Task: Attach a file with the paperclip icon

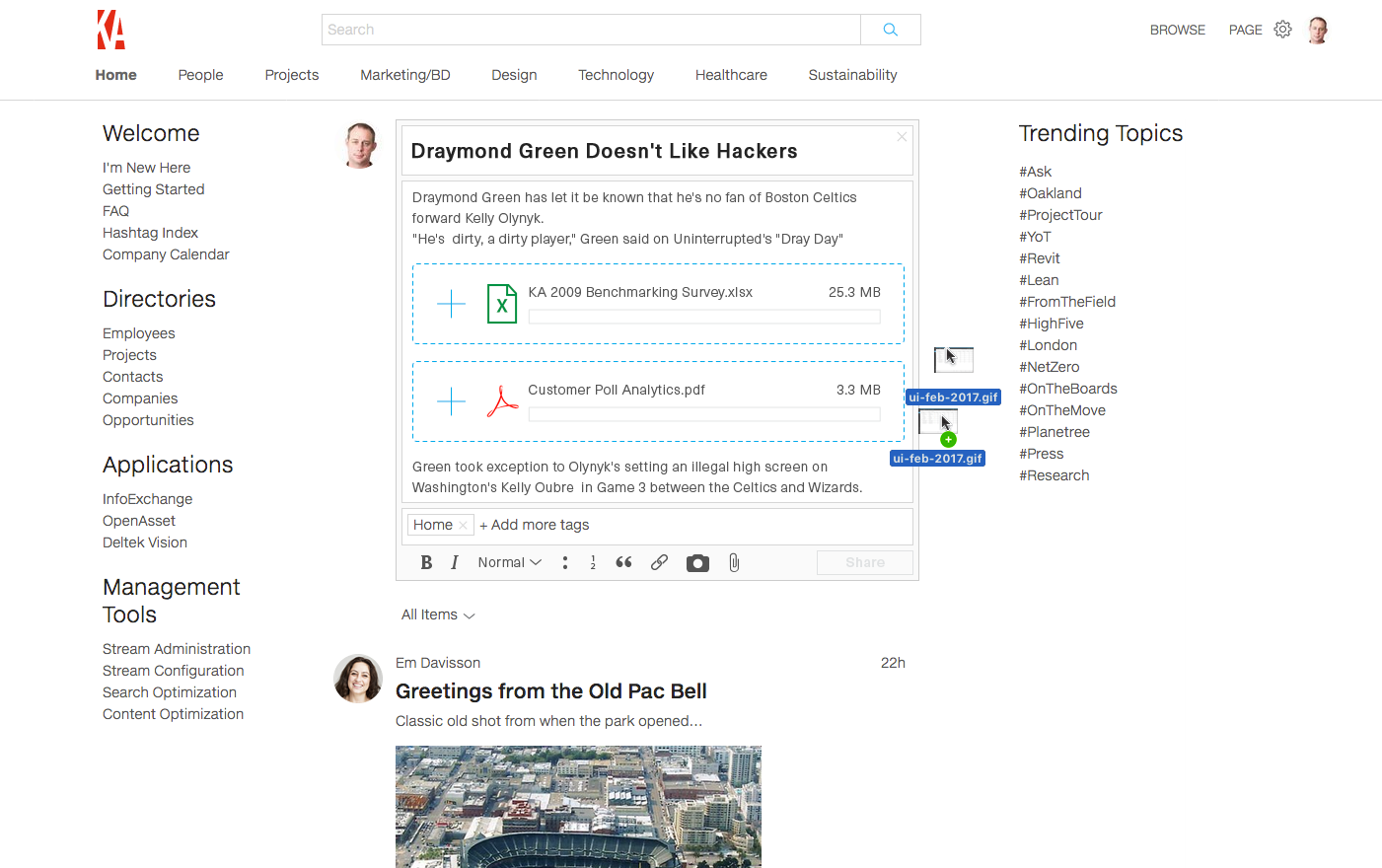Action: tap(734, 562)
